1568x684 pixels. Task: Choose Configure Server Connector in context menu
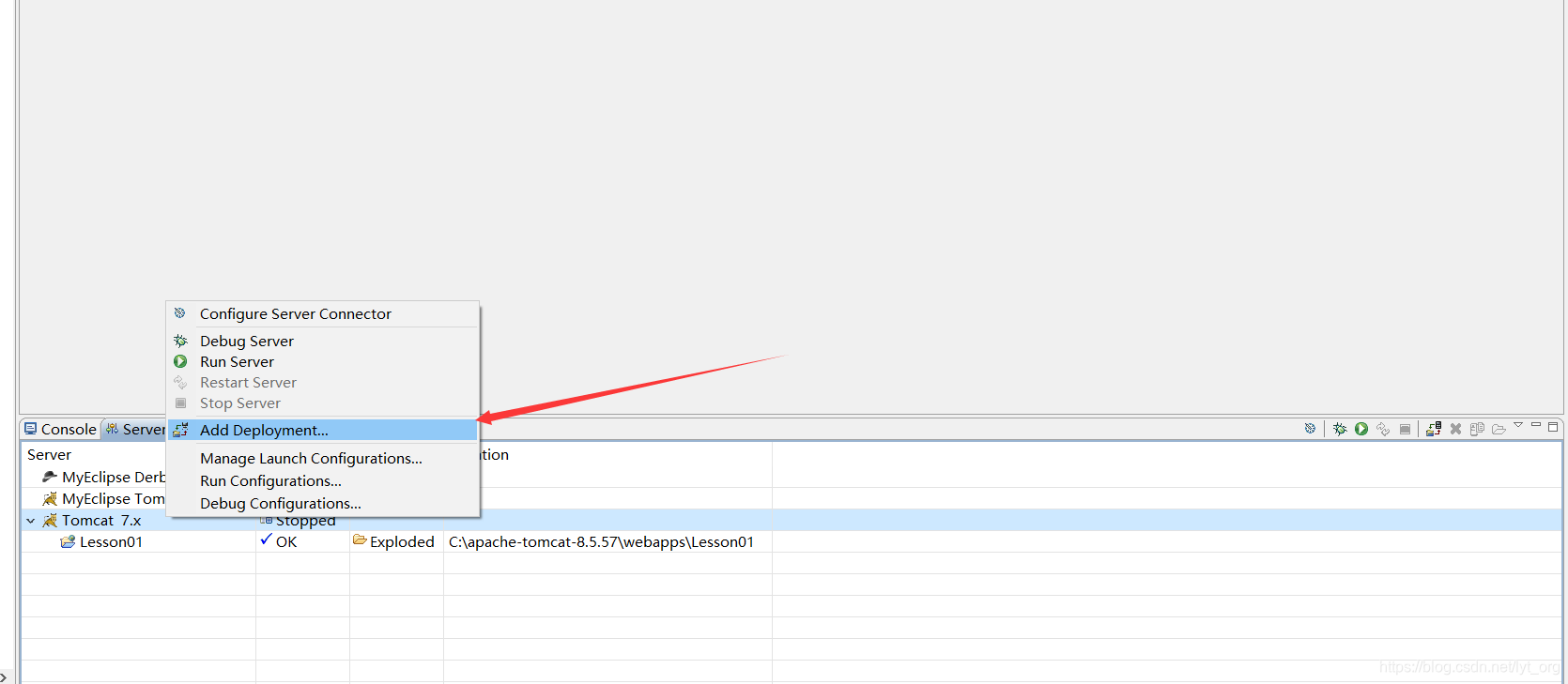click(x=322, y=314)
